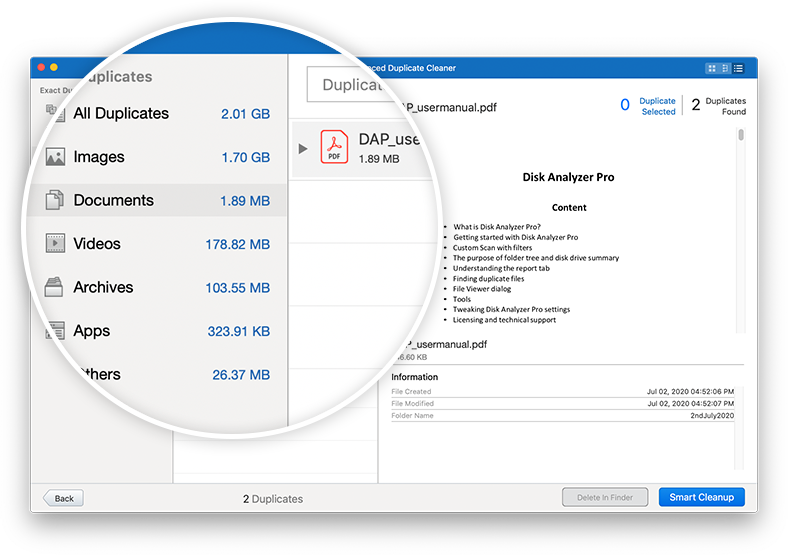Viewport: 788px width, 555px height.
Task: Click the 103.55 MB Archives size
Action: click(x=238, y=288)
